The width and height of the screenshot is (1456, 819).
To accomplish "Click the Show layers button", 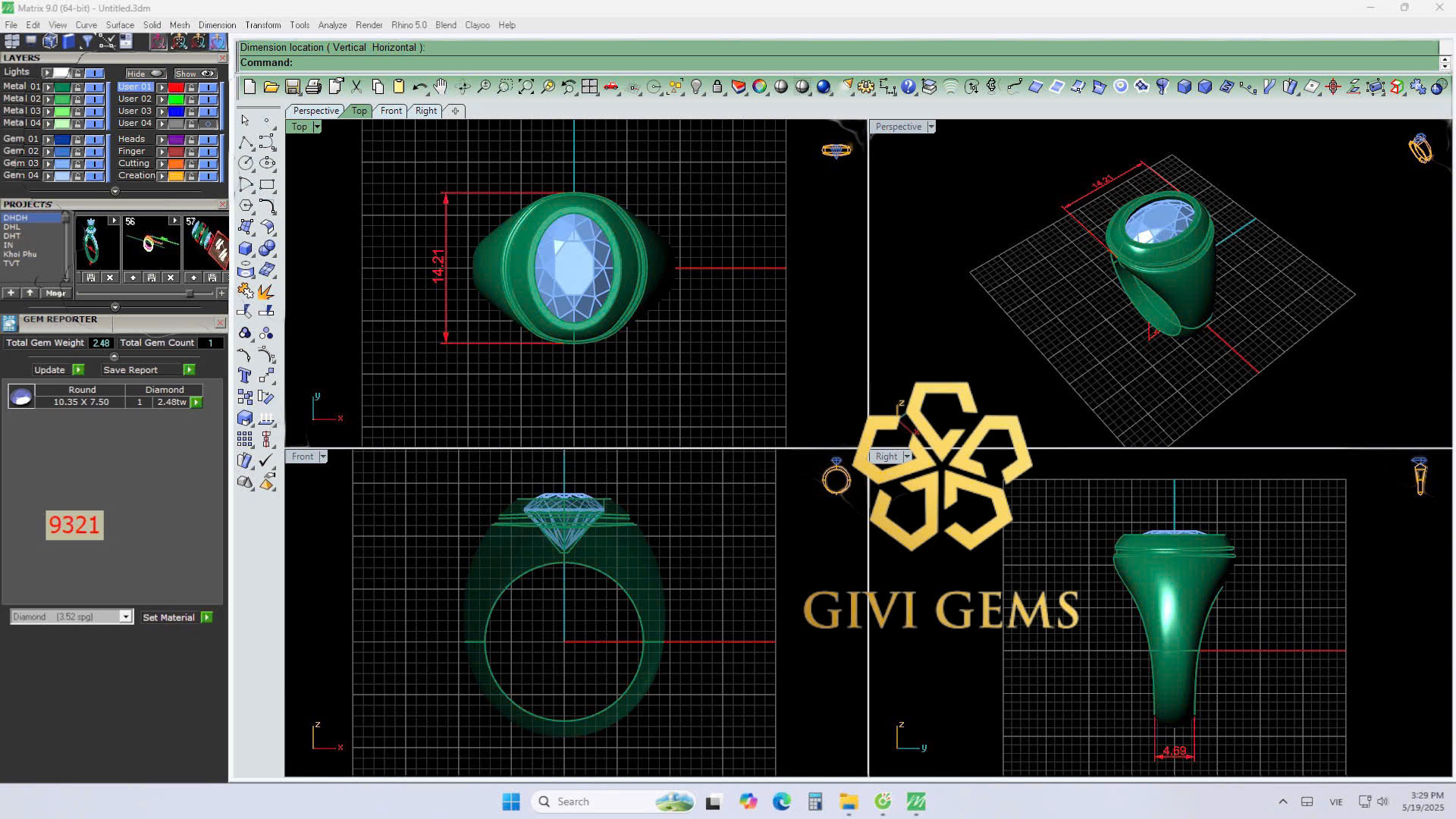I will (x=195, y=74).
